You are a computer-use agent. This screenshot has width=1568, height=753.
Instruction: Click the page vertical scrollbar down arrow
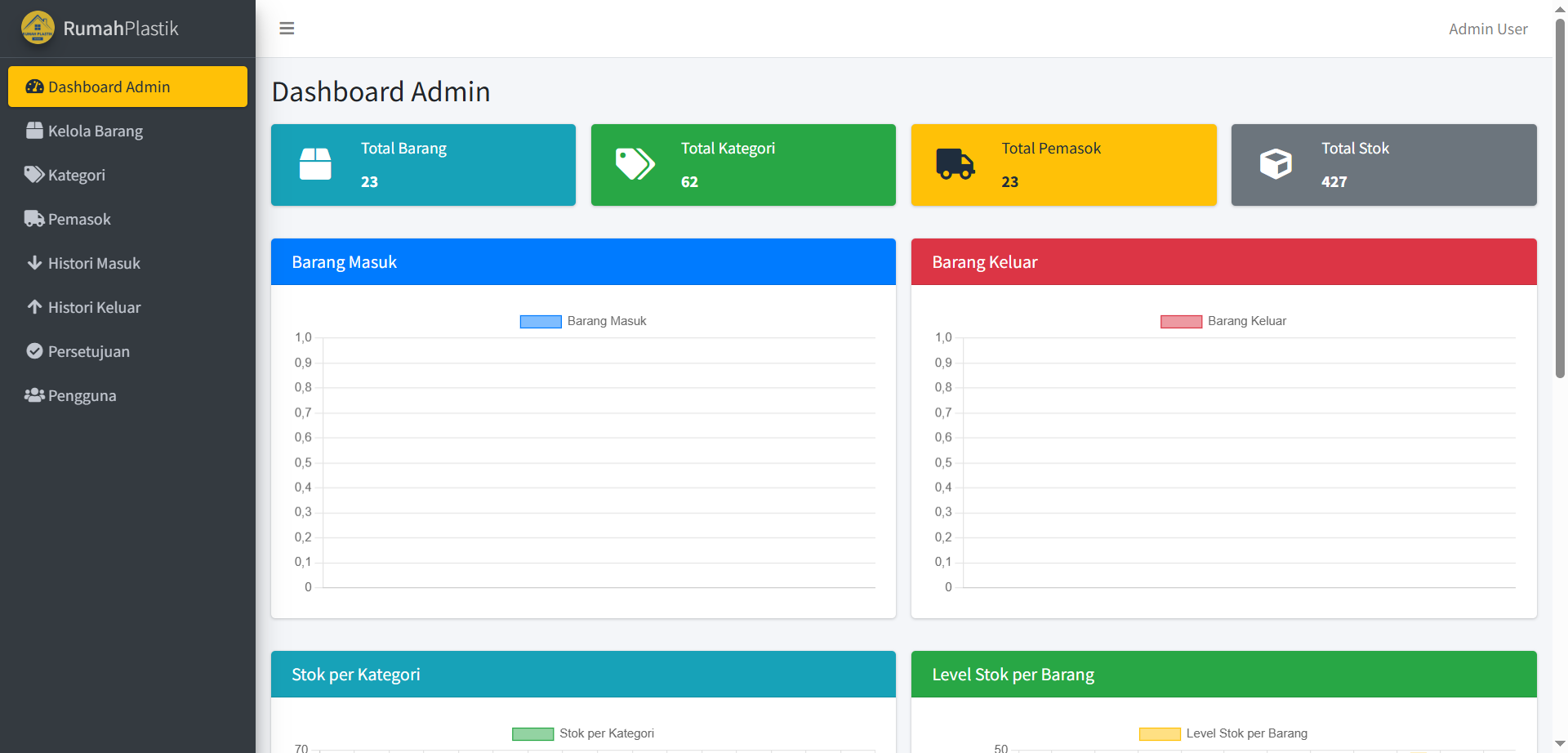[x=1560, y=744]
